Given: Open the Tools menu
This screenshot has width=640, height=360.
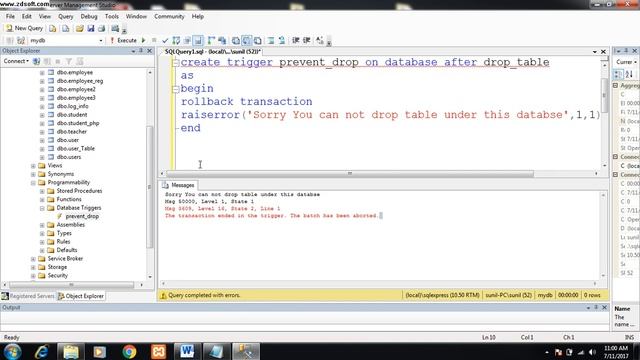Looking at the screenshot, I should tap(111, 16).
